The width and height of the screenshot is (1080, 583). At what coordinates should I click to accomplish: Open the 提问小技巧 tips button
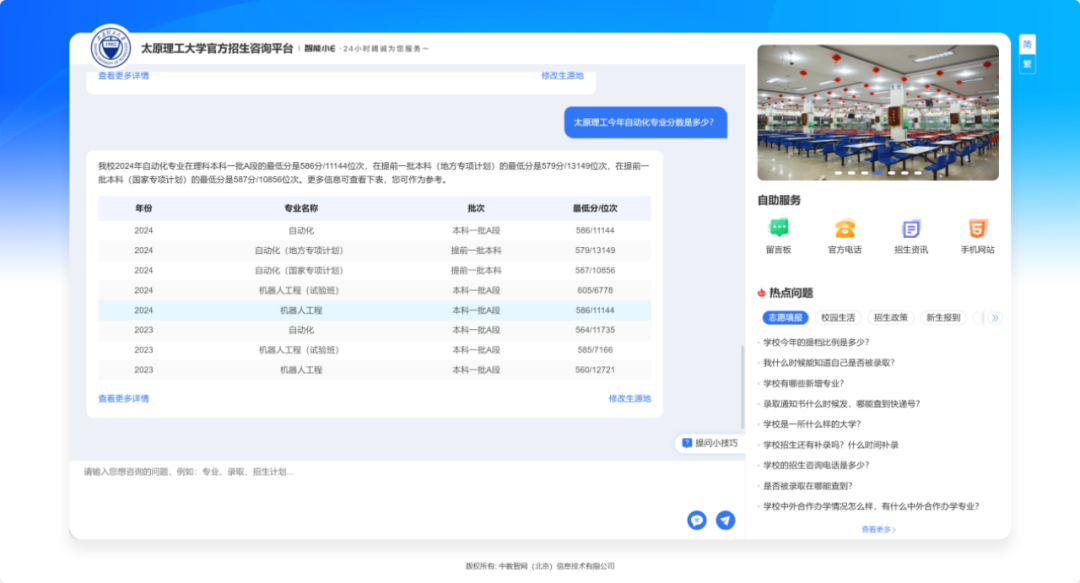pyautogui.click(x=710, y=443)
